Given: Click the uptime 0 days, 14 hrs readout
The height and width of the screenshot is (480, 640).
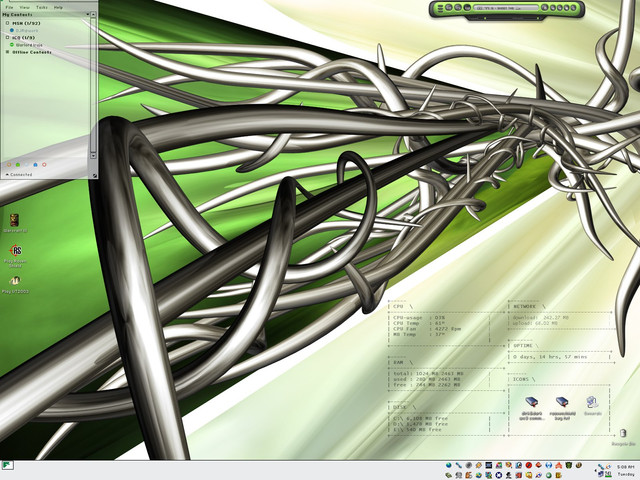Looking at the screenshot, I should pos(550,357).
